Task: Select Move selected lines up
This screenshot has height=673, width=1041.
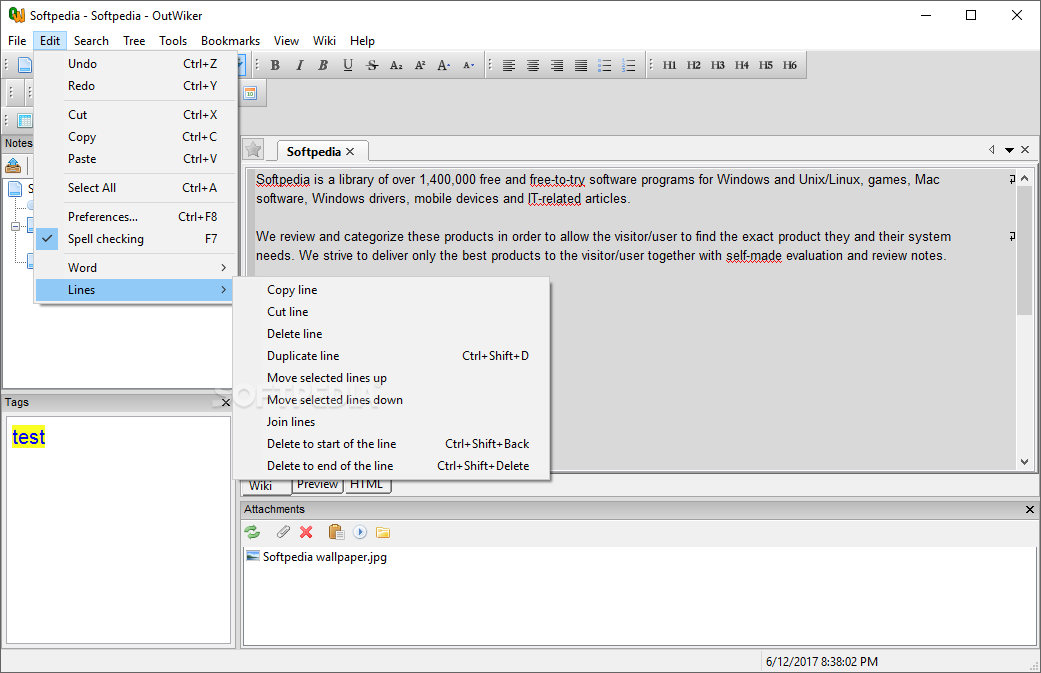Action: tap(391, 378)
